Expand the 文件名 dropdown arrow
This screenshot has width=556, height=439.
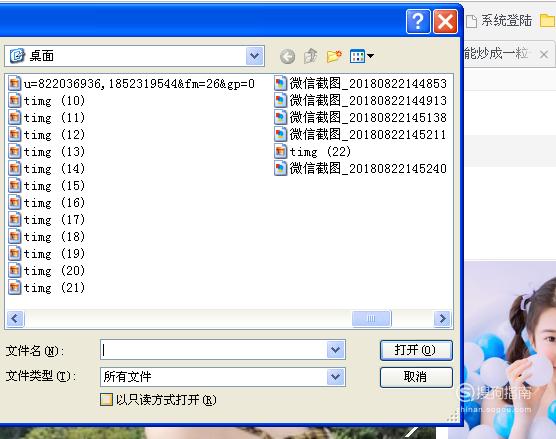(x=336, y=350)
